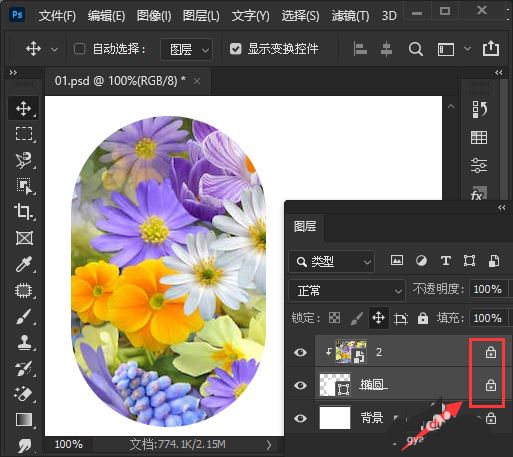Expand the workspace chooser arrow

467,49
